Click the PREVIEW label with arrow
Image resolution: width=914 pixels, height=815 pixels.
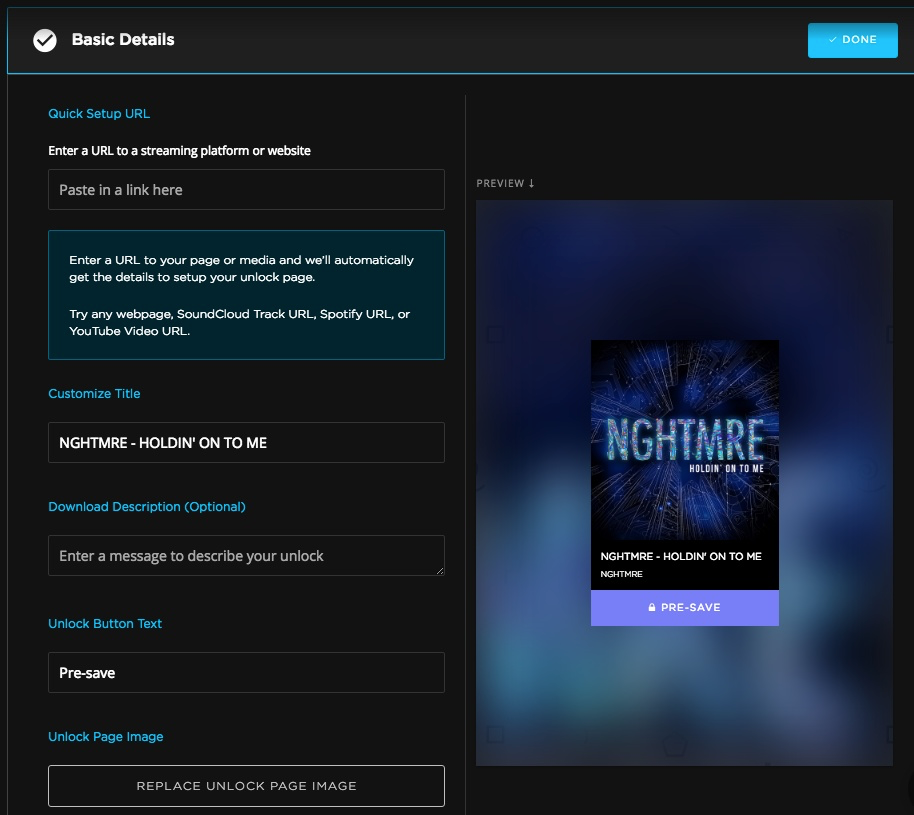505,183
